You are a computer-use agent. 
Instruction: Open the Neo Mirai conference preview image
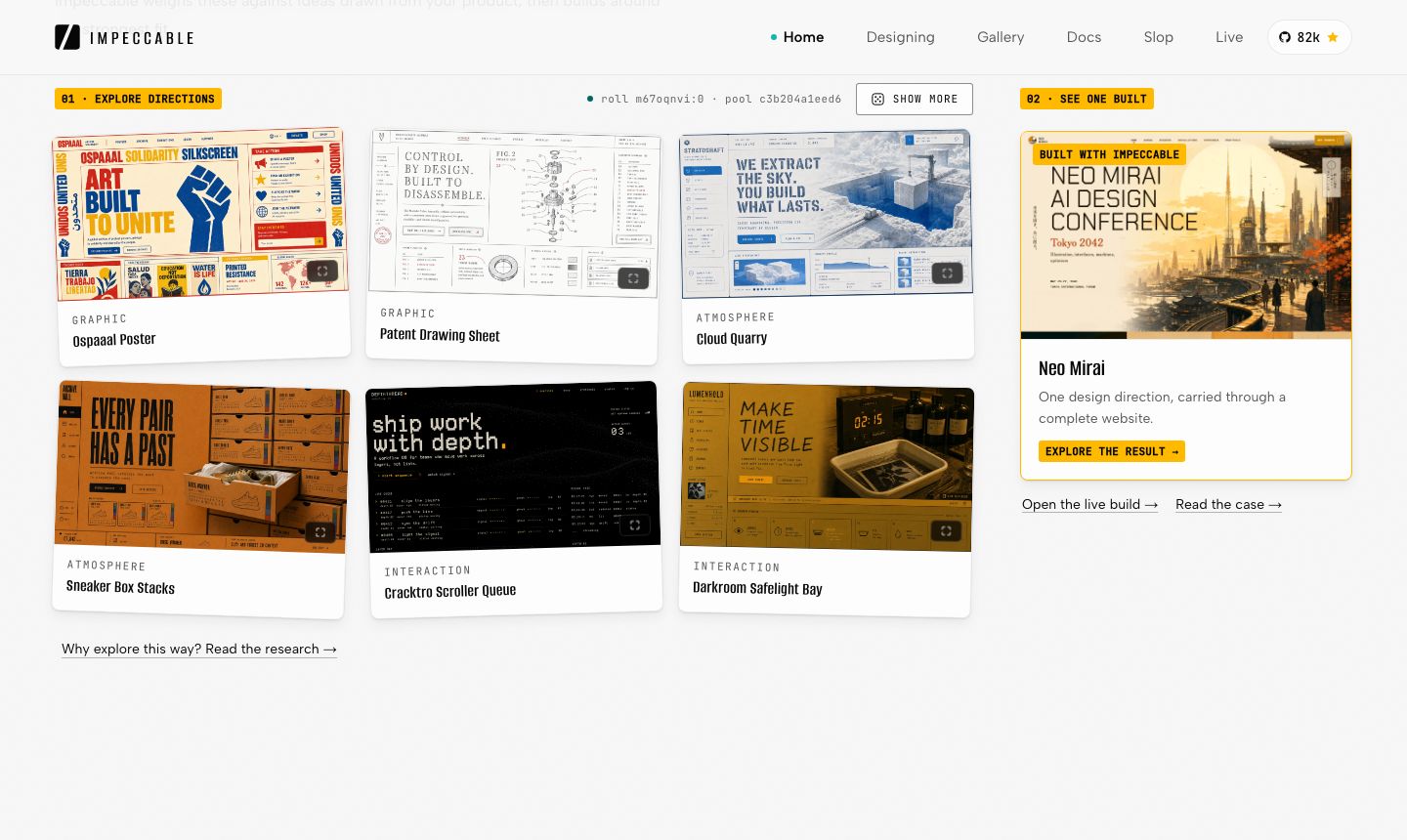(1186, 235)
